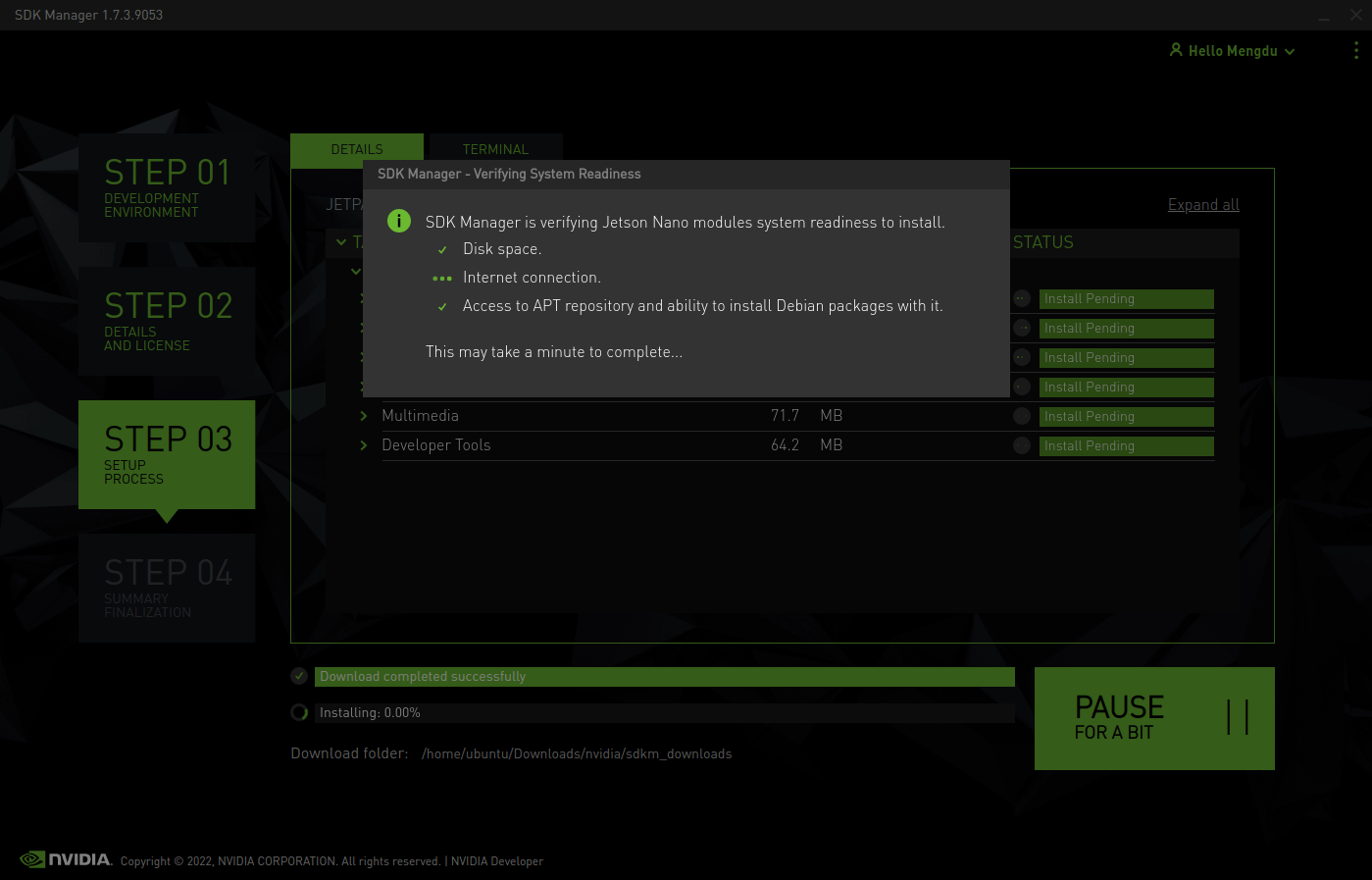Click the Installing progress spinner icon
The width and height of the screenshot is (1372, 880).
(x=299, y=712)
